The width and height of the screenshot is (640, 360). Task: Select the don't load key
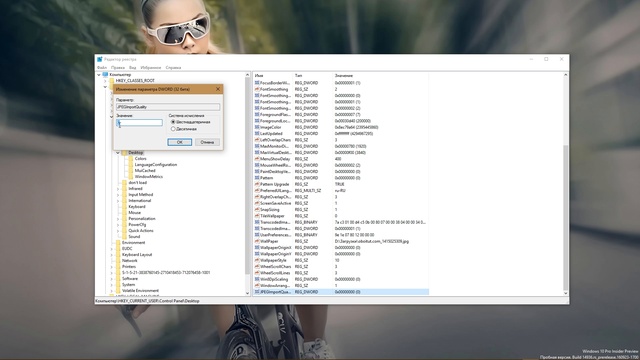[x=137, y=182]
